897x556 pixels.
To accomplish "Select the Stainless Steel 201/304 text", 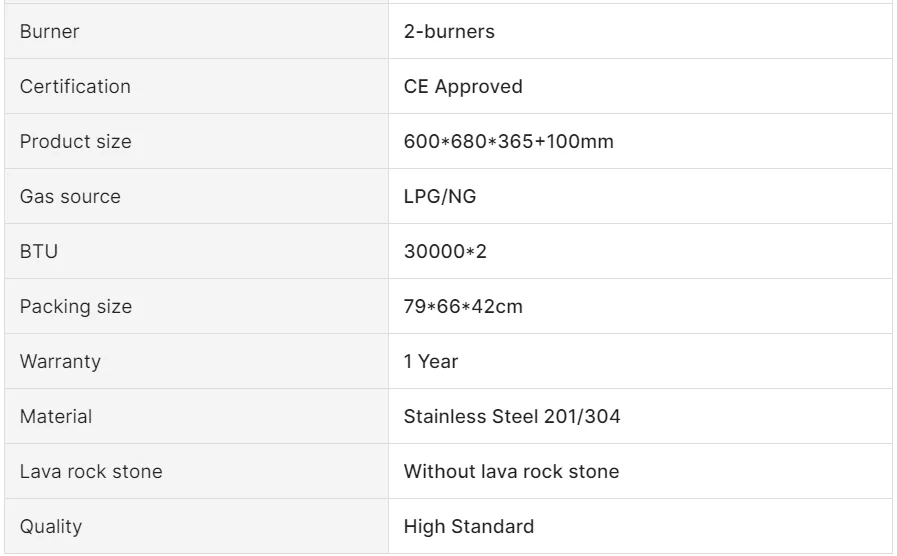I will [512, 417].
